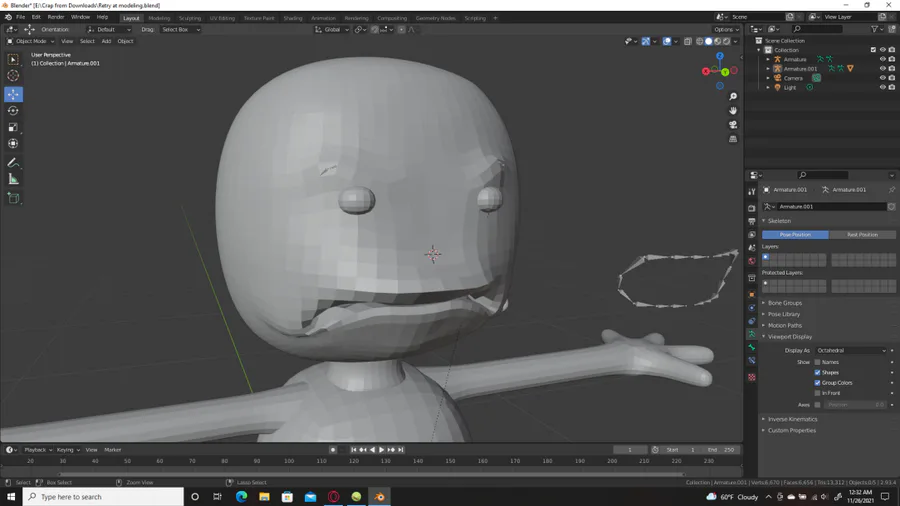Image resolution: width=900 pixels, height=506 pixels.
Task: Switch to the Sculpting workspace tab
Action: point(189,18)
